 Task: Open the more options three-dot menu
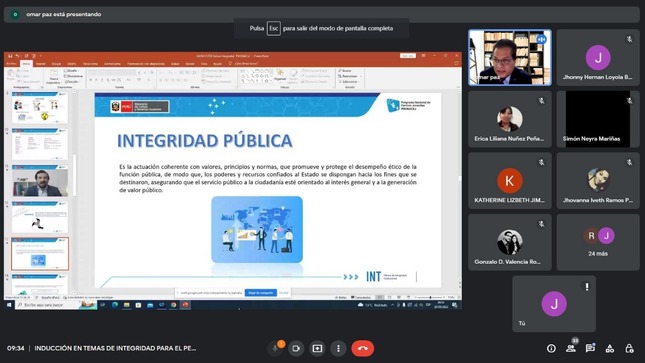tap(338, 348)
